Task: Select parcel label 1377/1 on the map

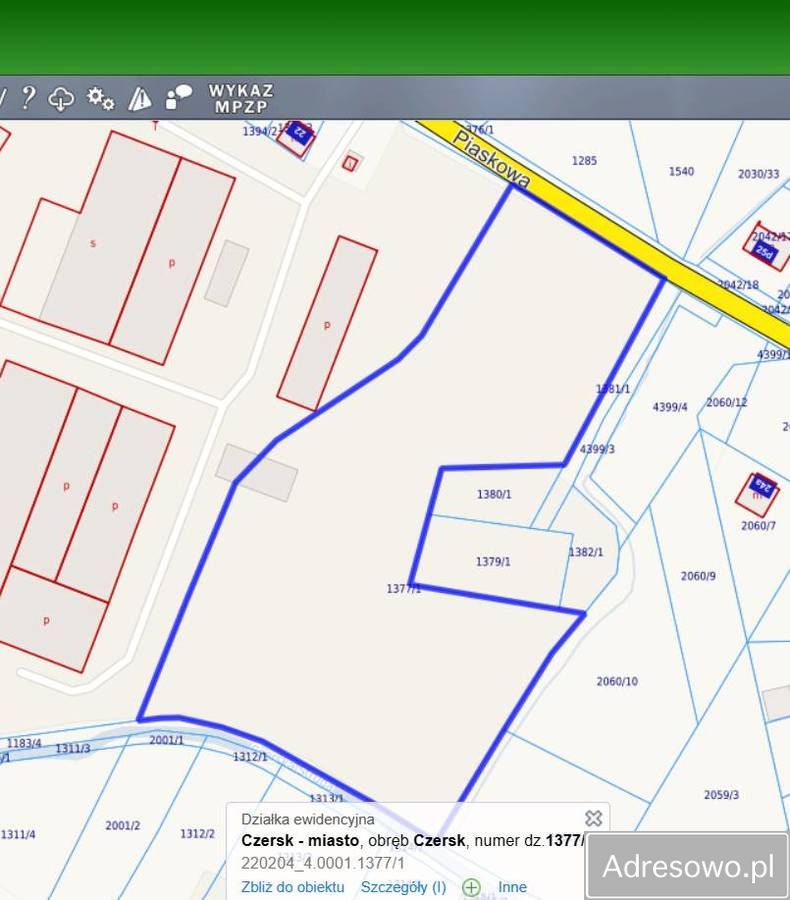Action: click(404, 589)
